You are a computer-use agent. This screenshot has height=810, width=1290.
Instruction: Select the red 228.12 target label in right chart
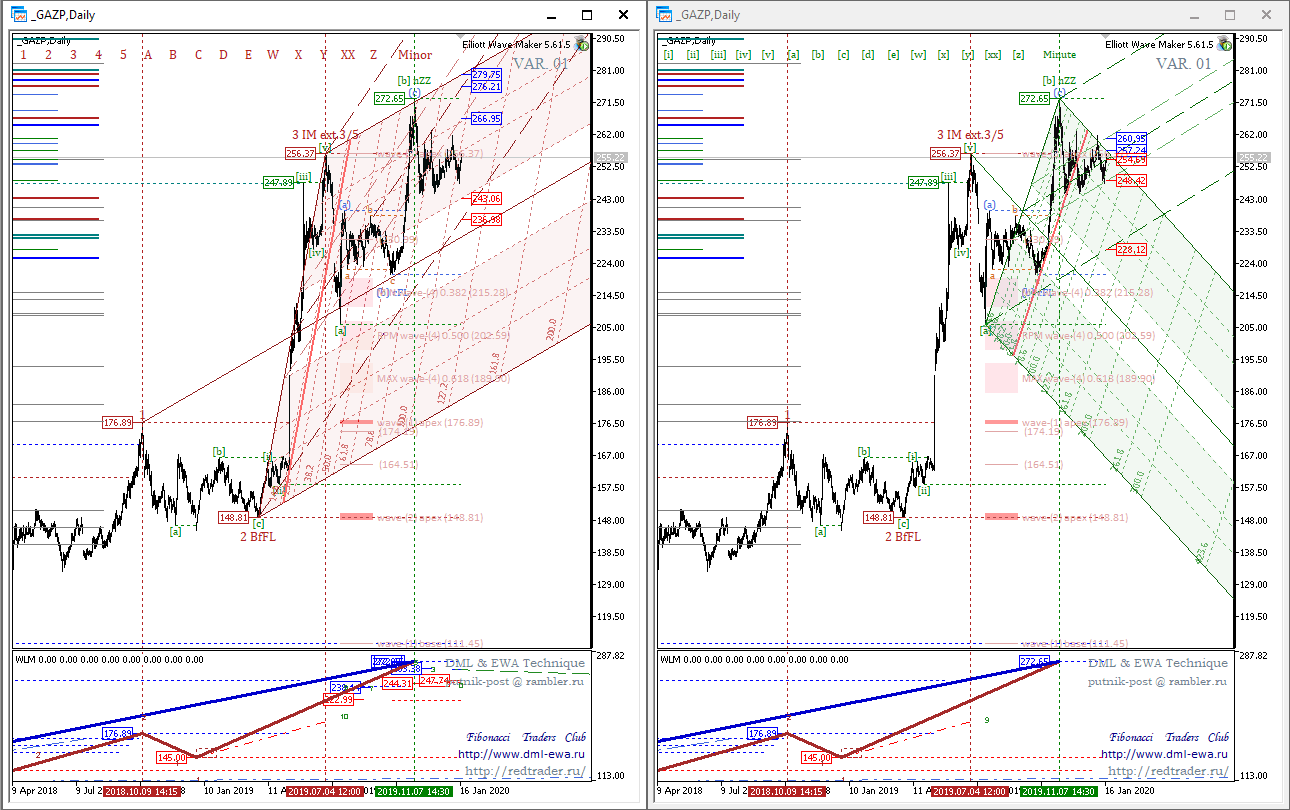click(x=1130, y=249)
